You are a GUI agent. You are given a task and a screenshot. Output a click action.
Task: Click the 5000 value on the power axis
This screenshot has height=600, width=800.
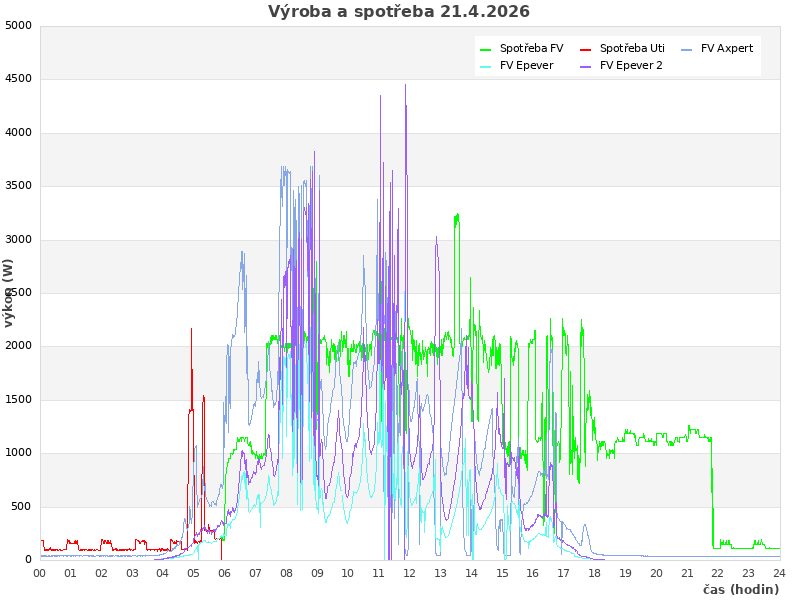pos(18,26)
